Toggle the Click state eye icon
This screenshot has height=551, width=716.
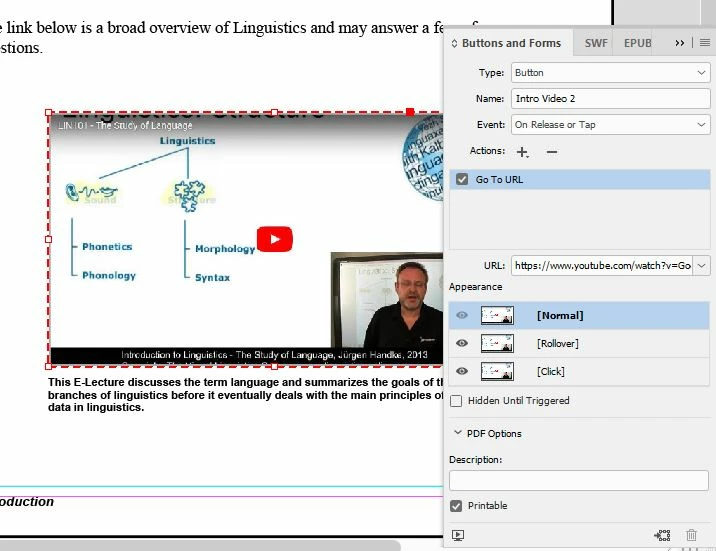coord(462,371)
